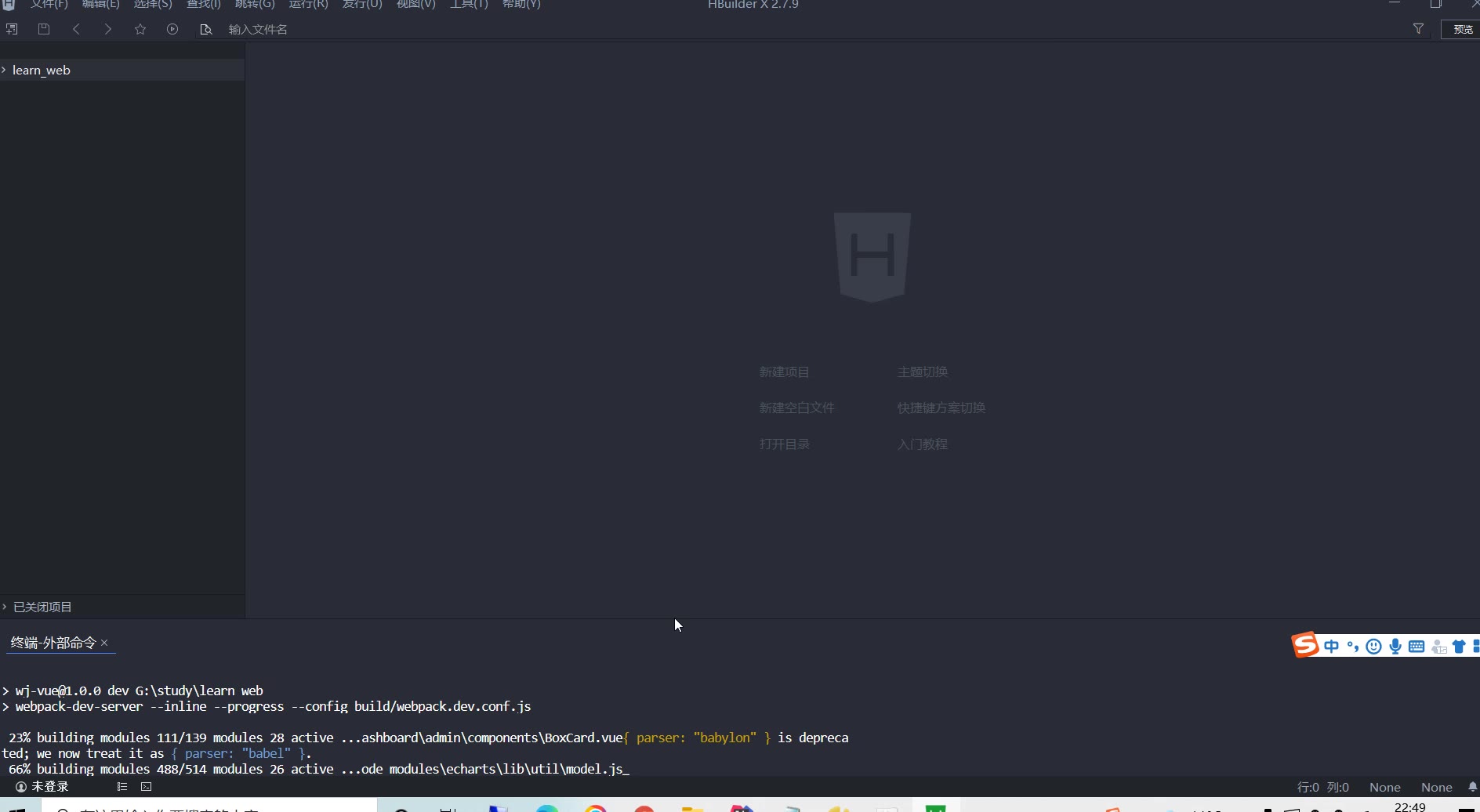
Task: Toggle Sogou punctuation mode
Action: point(1352,646)
